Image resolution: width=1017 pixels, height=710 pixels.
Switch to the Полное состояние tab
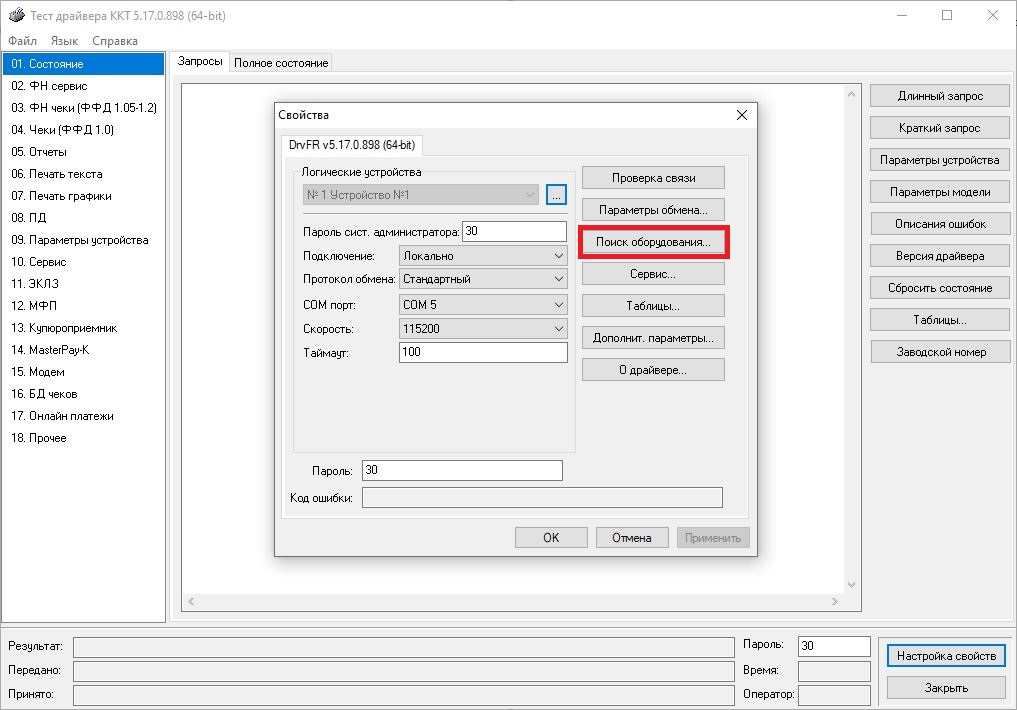(x=281, y=63)
